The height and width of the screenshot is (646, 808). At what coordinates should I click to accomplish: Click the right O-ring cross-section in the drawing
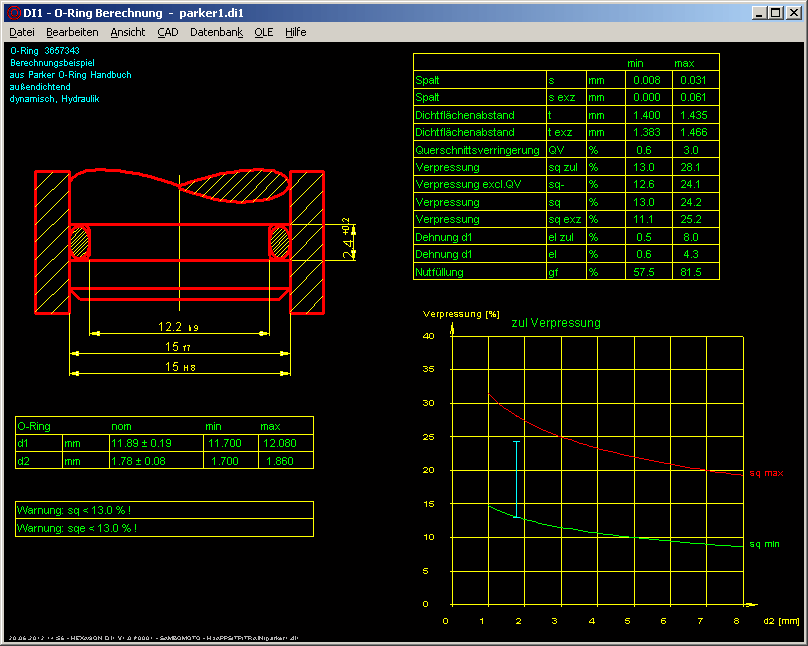tap(279, 242)
